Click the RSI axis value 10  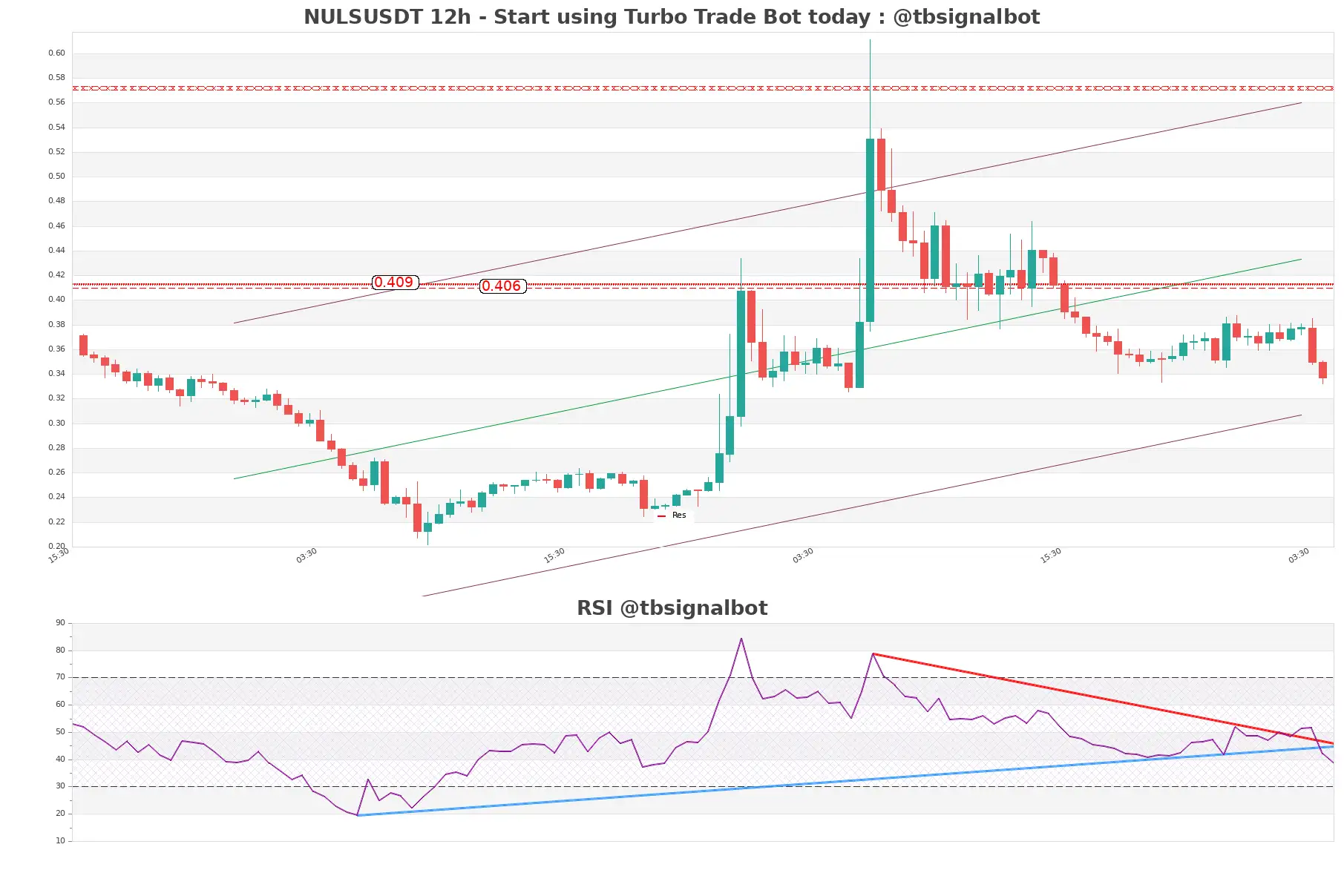tap(60, 841)
